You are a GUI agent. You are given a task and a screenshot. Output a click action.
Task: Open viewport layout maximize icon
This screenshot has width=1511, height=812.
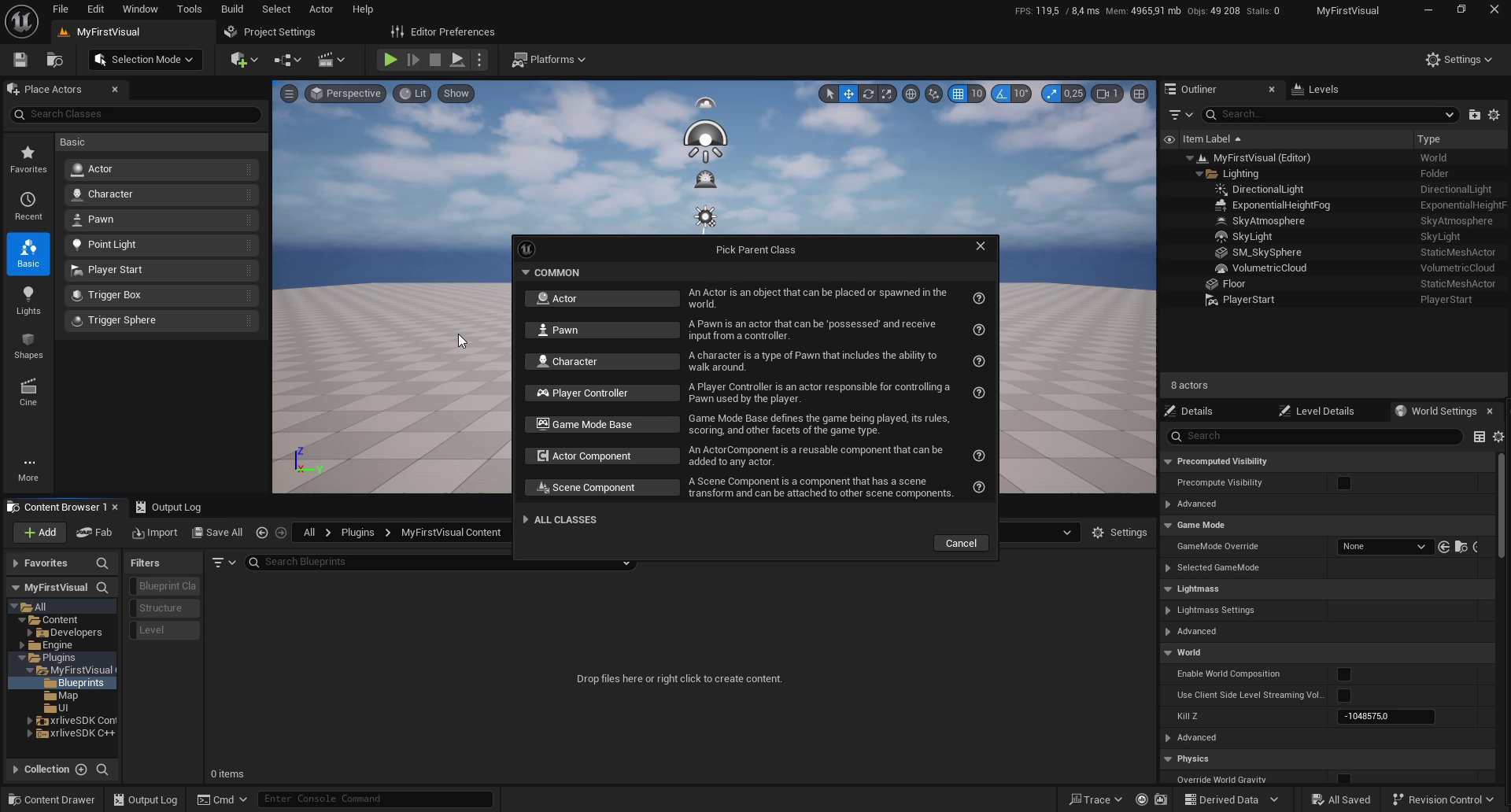pos(1139,94)
